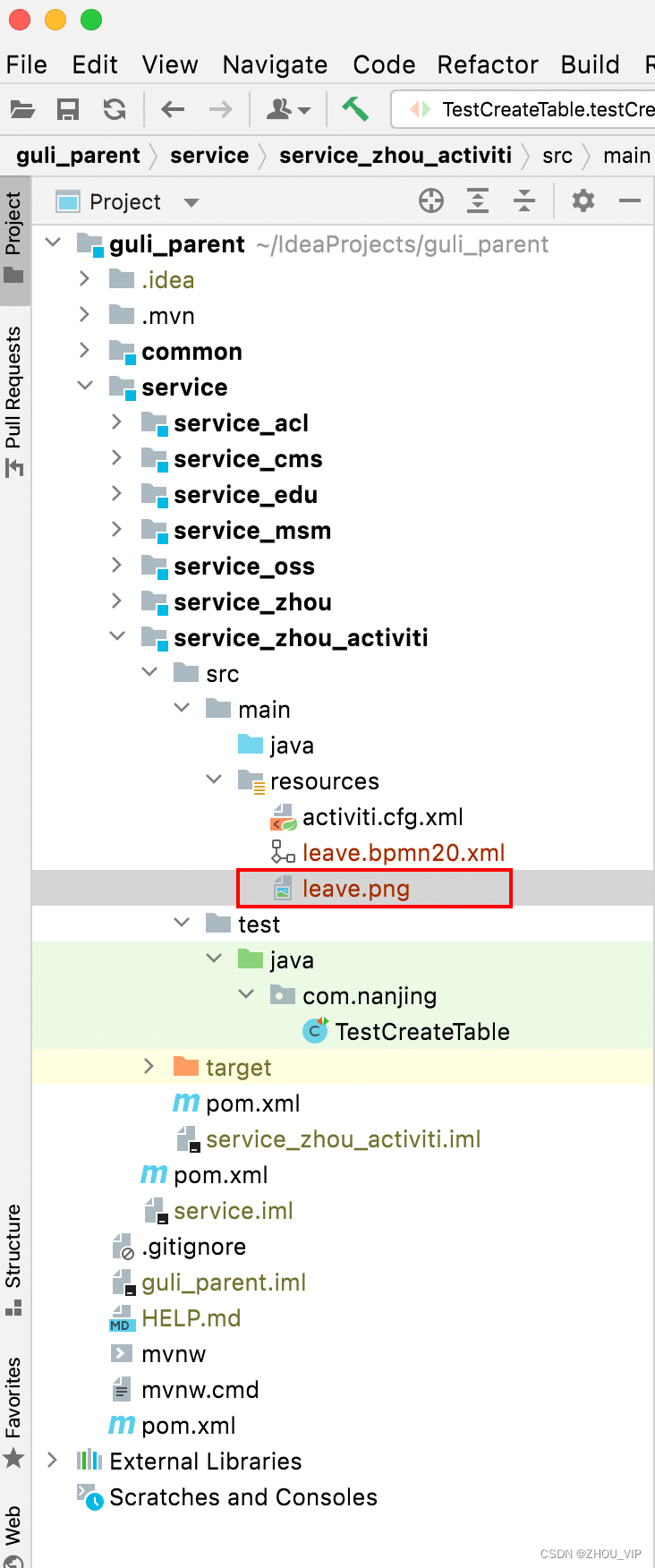Open the File menu
Screen dimensions: 655x1568
[x=27, y=64]
